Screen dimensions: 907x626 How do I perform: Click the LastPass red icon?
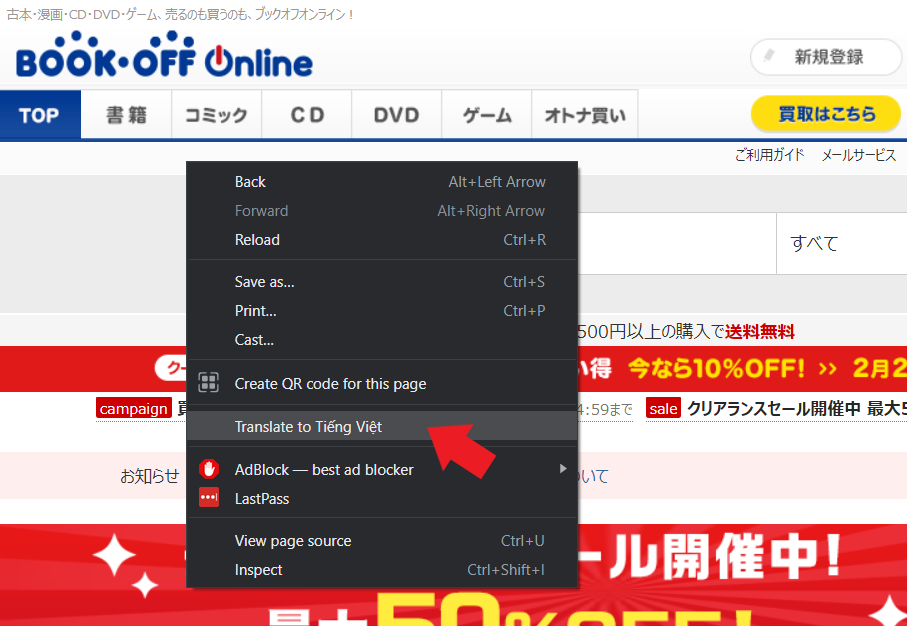(x=209, y=498)
